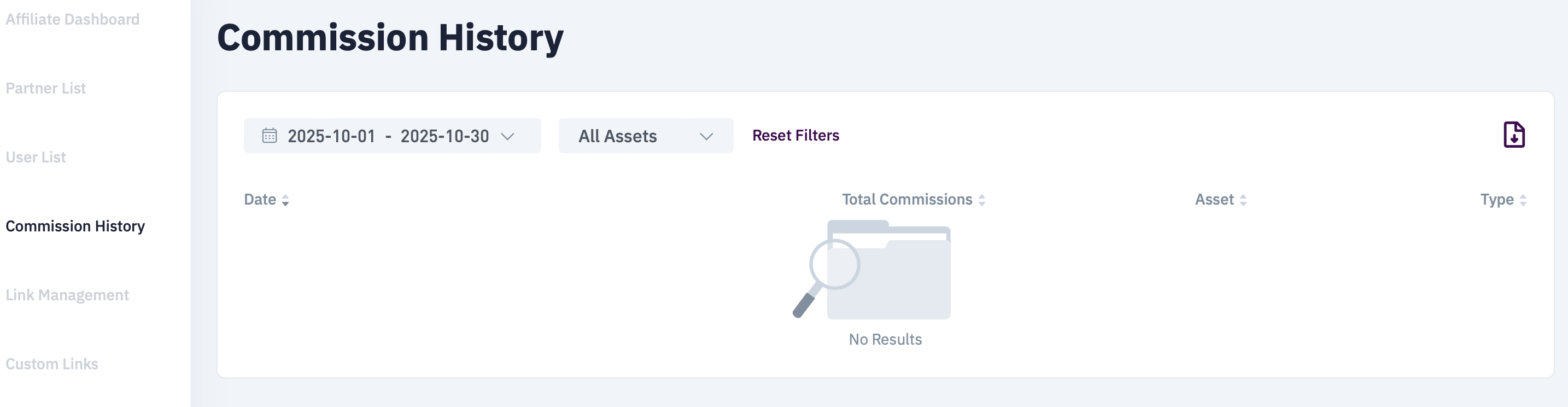
Task: Sort by Total Commissions arrows
Action: click(981, 200)
